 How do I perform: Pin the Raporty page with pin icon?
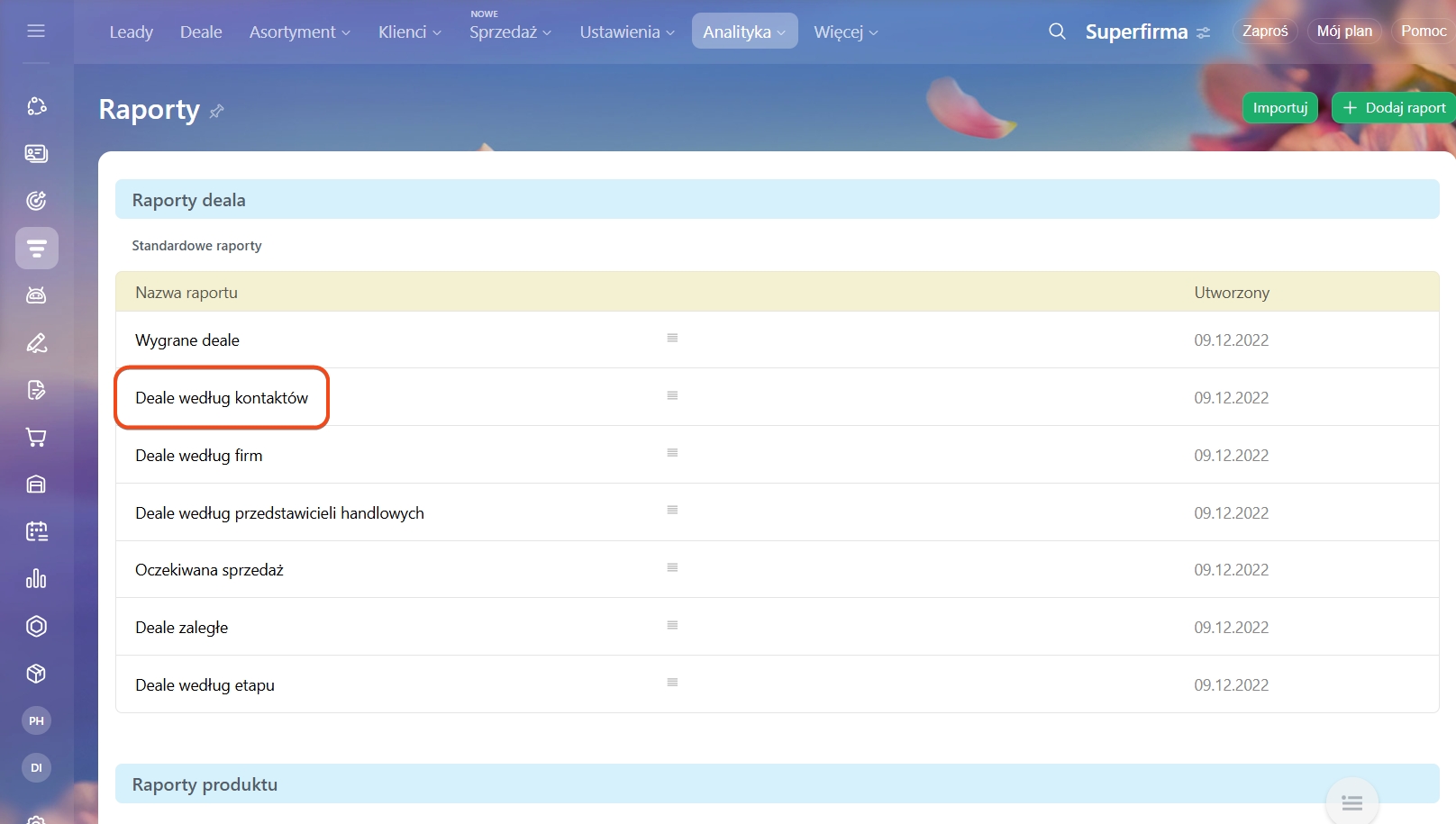[216, 112]
